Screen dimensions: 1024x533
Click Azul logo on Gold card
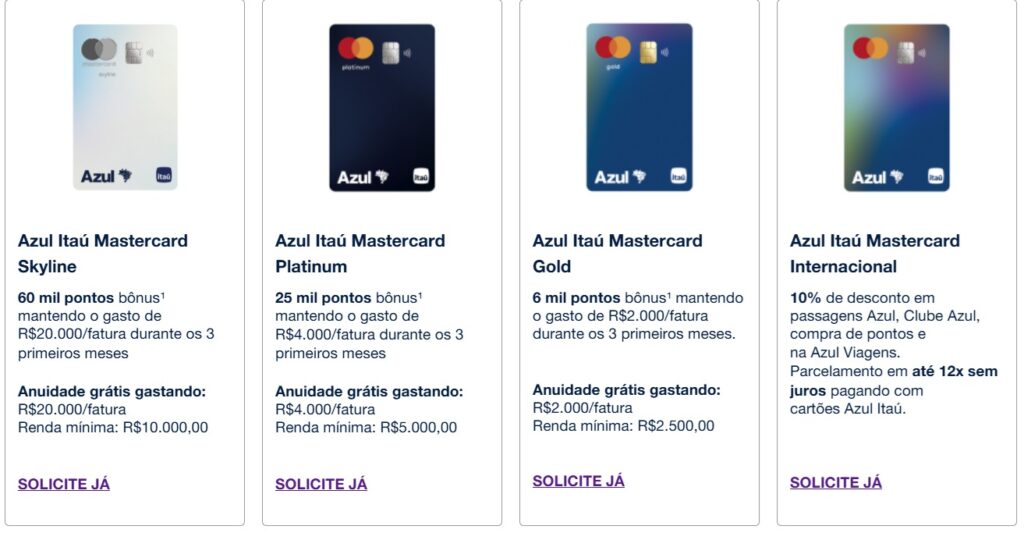[617, 177]
